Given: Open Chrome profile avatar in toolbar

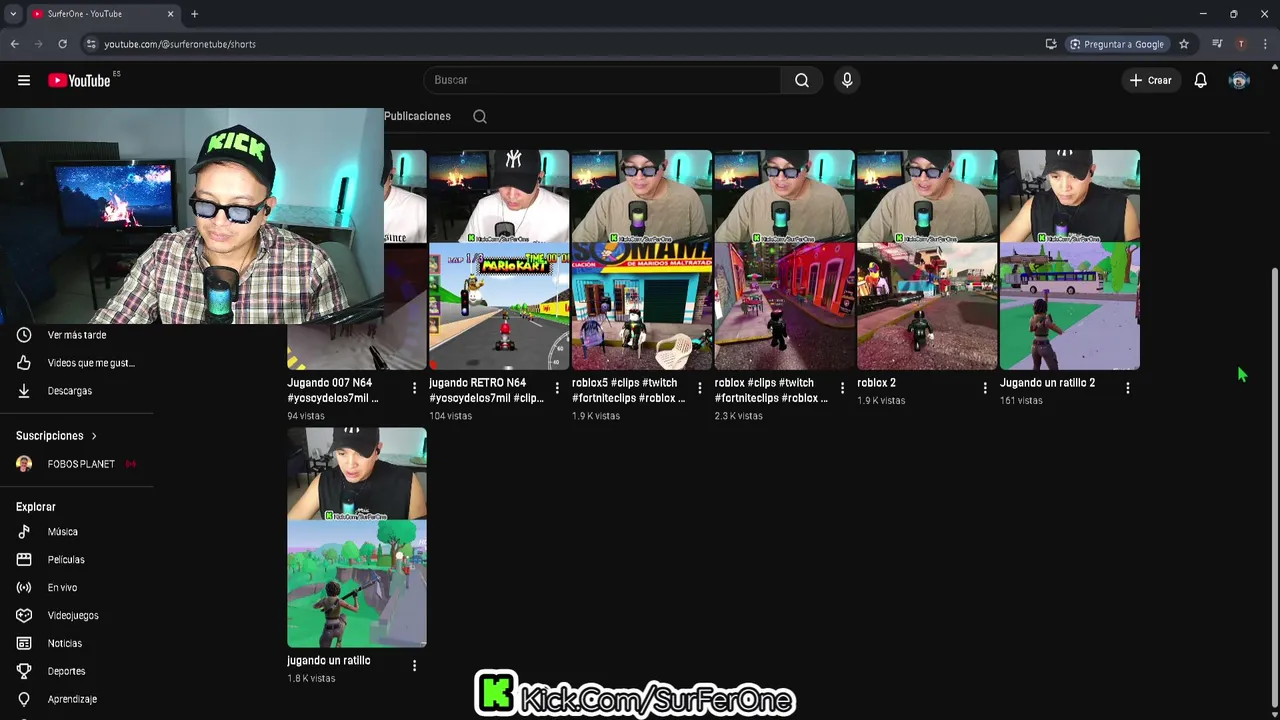Looking at the screenshot, I should click(x=1241, y=44).
